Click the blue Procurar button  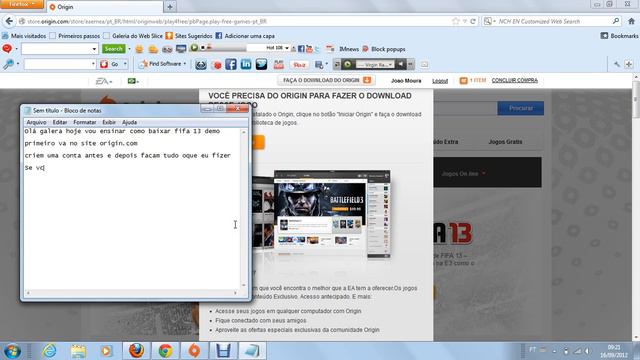tap(520, 108)
